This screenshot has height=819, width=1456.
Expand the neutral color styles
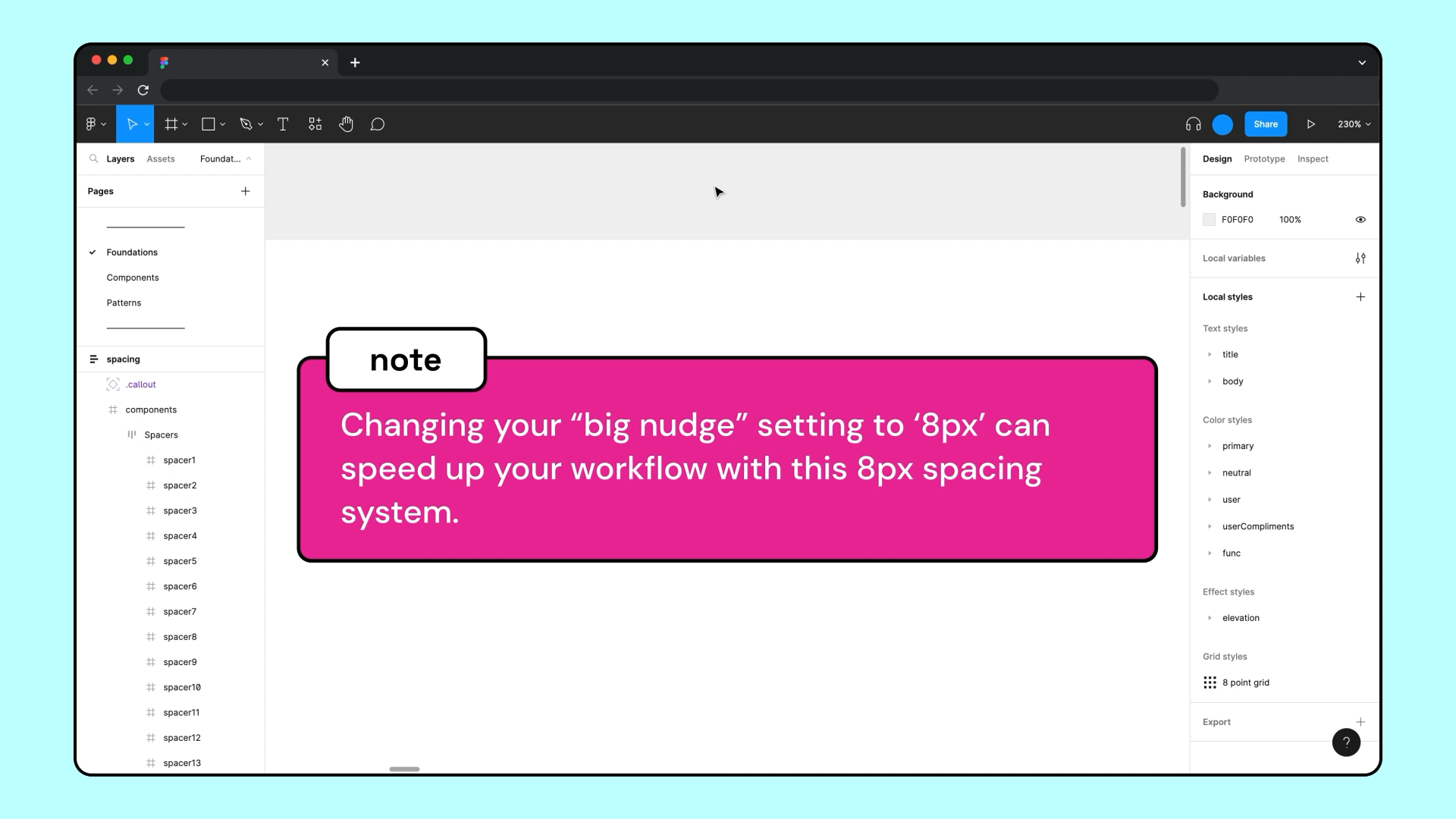click(1210, 473)
